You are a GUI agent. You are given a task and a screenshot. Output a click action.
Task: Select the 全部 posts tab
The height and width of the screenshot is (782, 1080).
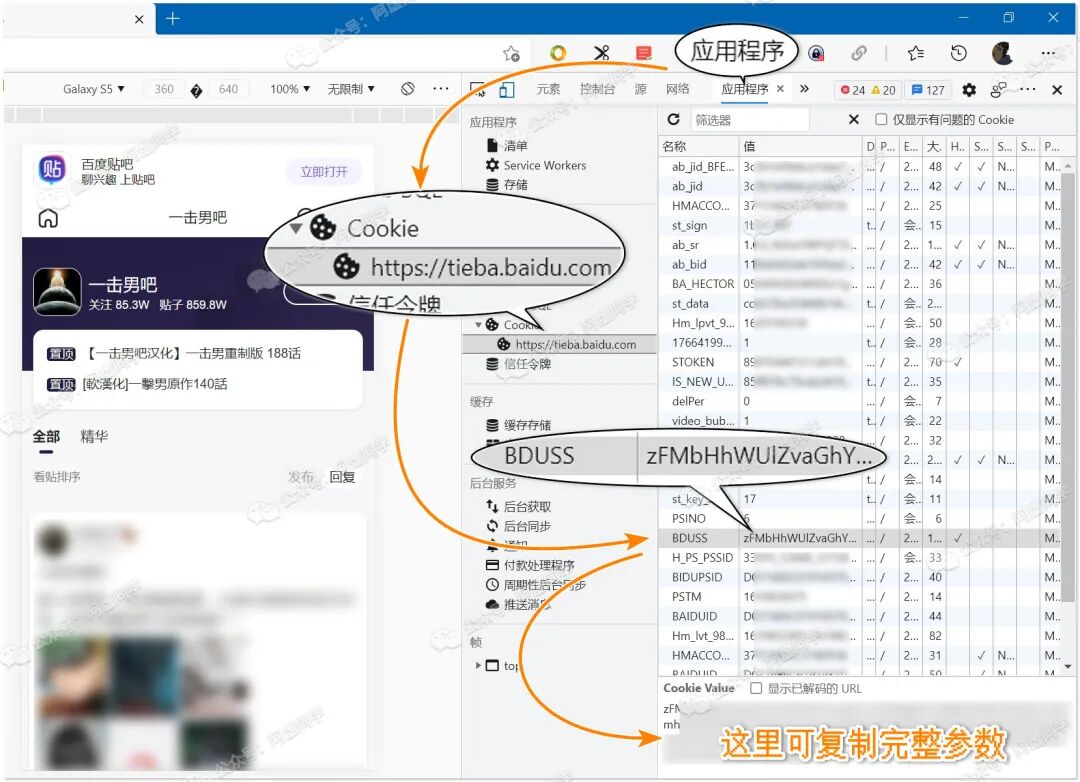point(46,437)
